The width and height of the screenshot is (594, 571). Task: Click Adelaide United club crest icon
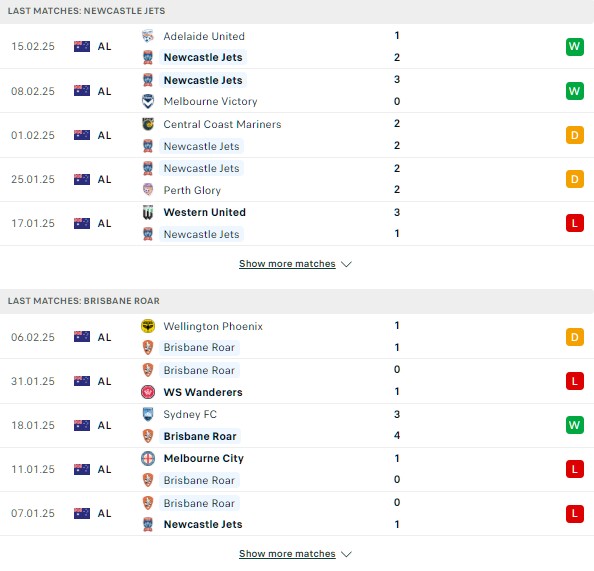[x=148, y=36]
